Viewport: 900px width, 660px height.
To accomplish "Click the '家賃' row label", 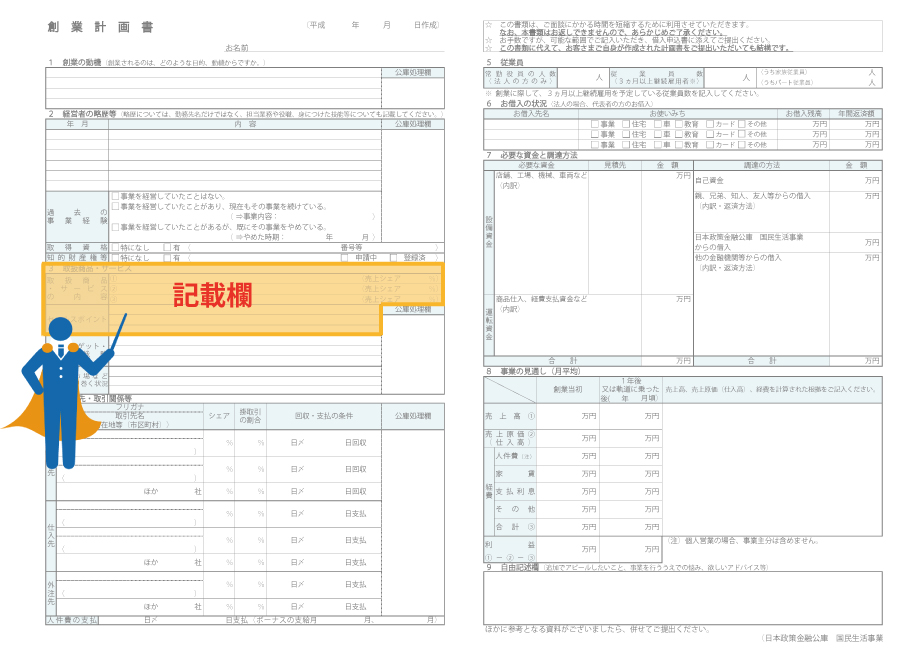I will pyautogui.click(x=515, y=474).
